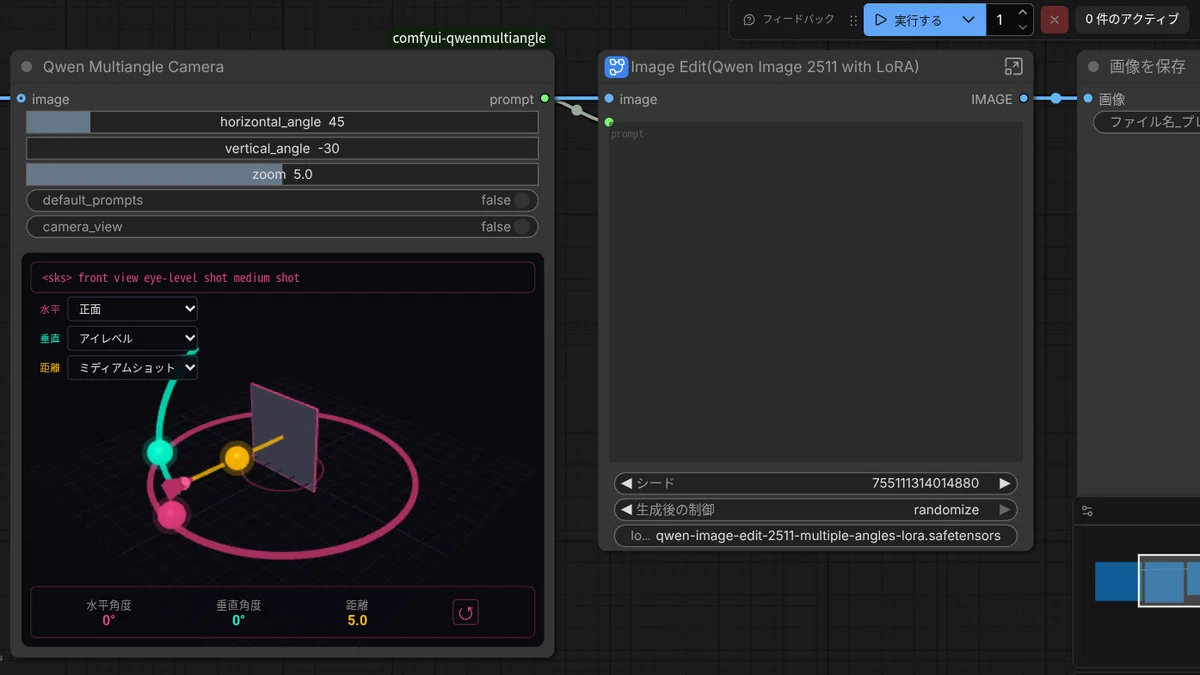Click the pink horizontal angle handle

coord(172,515)
